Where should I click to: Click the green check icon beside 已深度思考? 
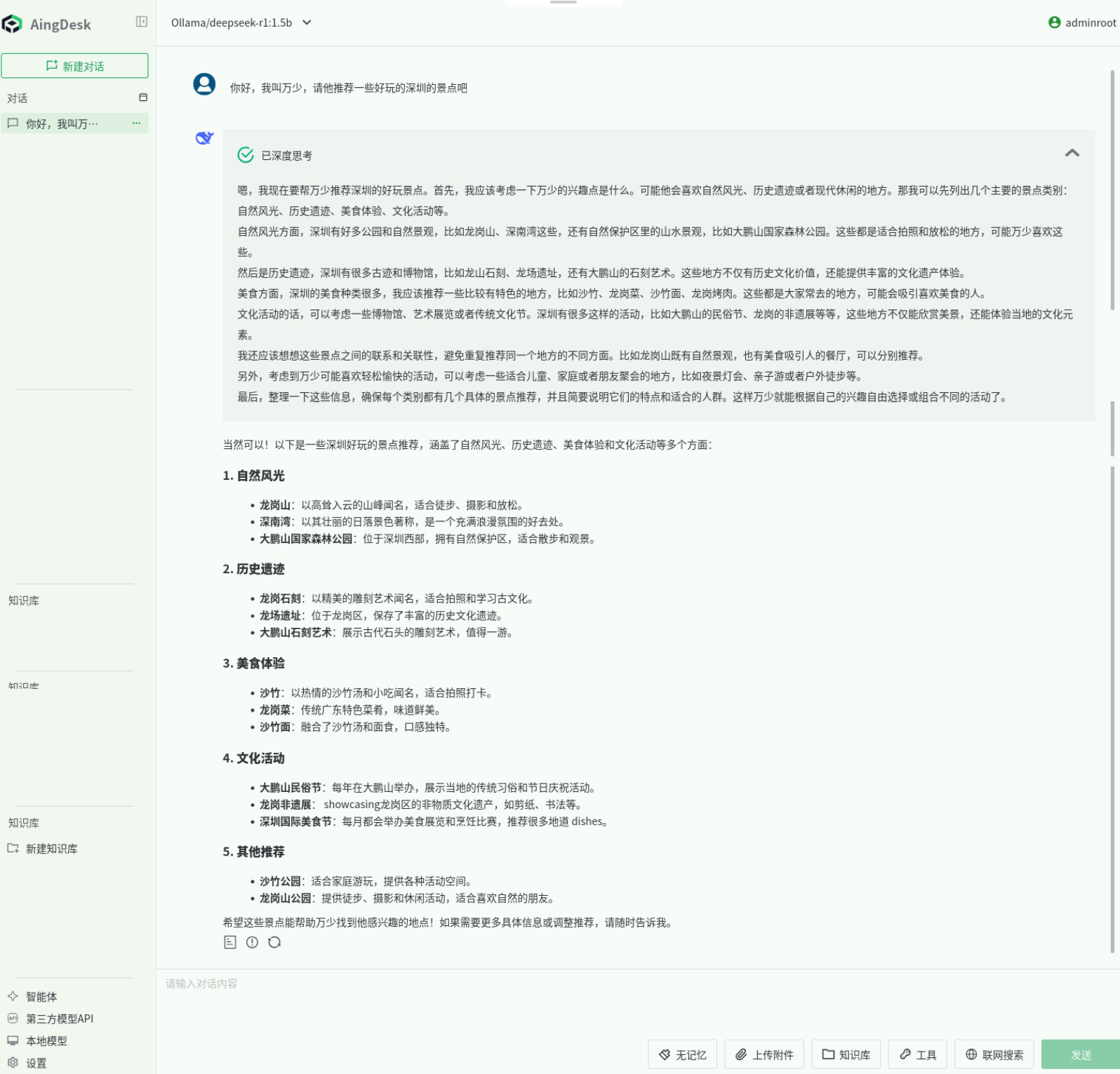[x=246, y=155]
